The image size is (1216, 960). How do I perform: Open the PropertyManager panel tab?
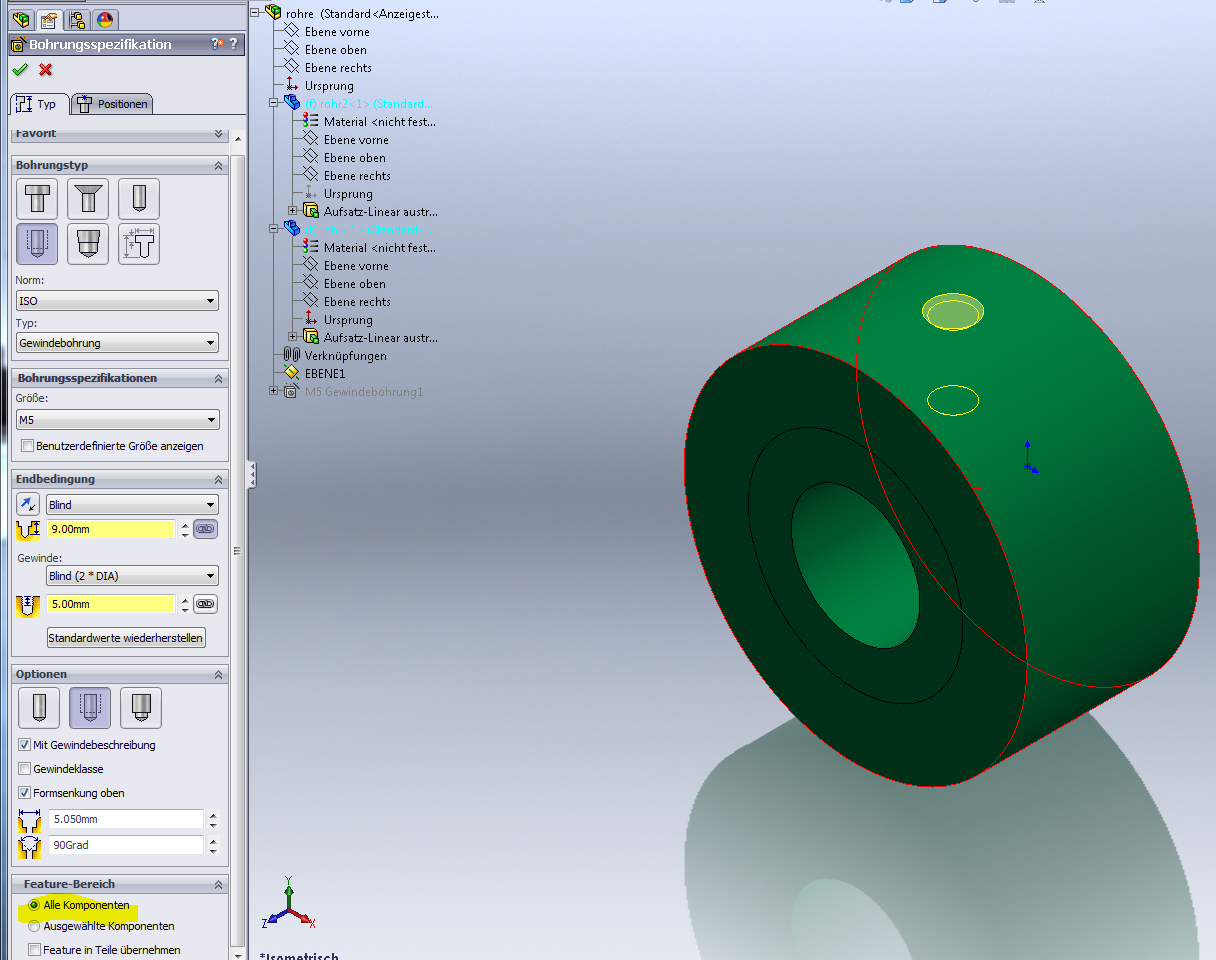point(49,20)
